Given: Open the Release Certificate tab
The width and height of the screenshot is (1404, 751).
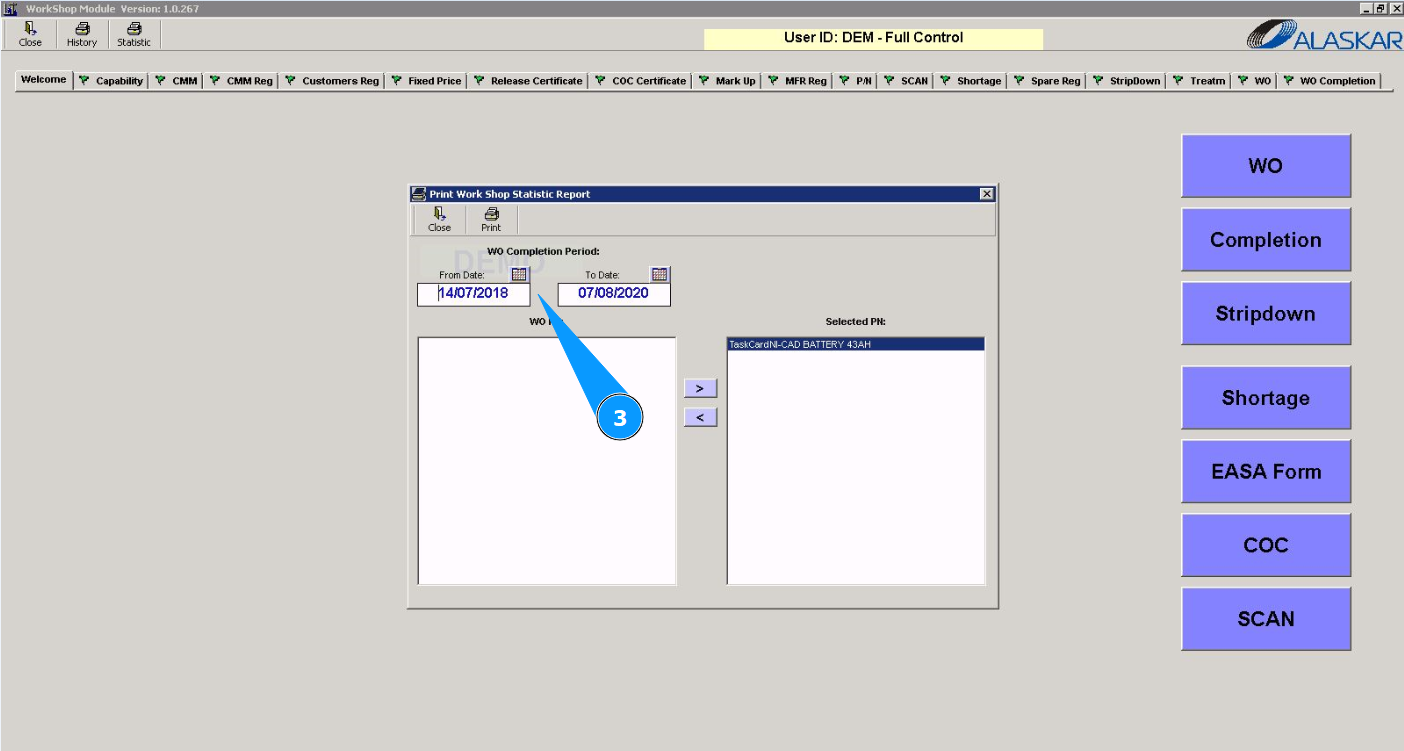Looking at the screenshot, I should click(x=528, y=81).
